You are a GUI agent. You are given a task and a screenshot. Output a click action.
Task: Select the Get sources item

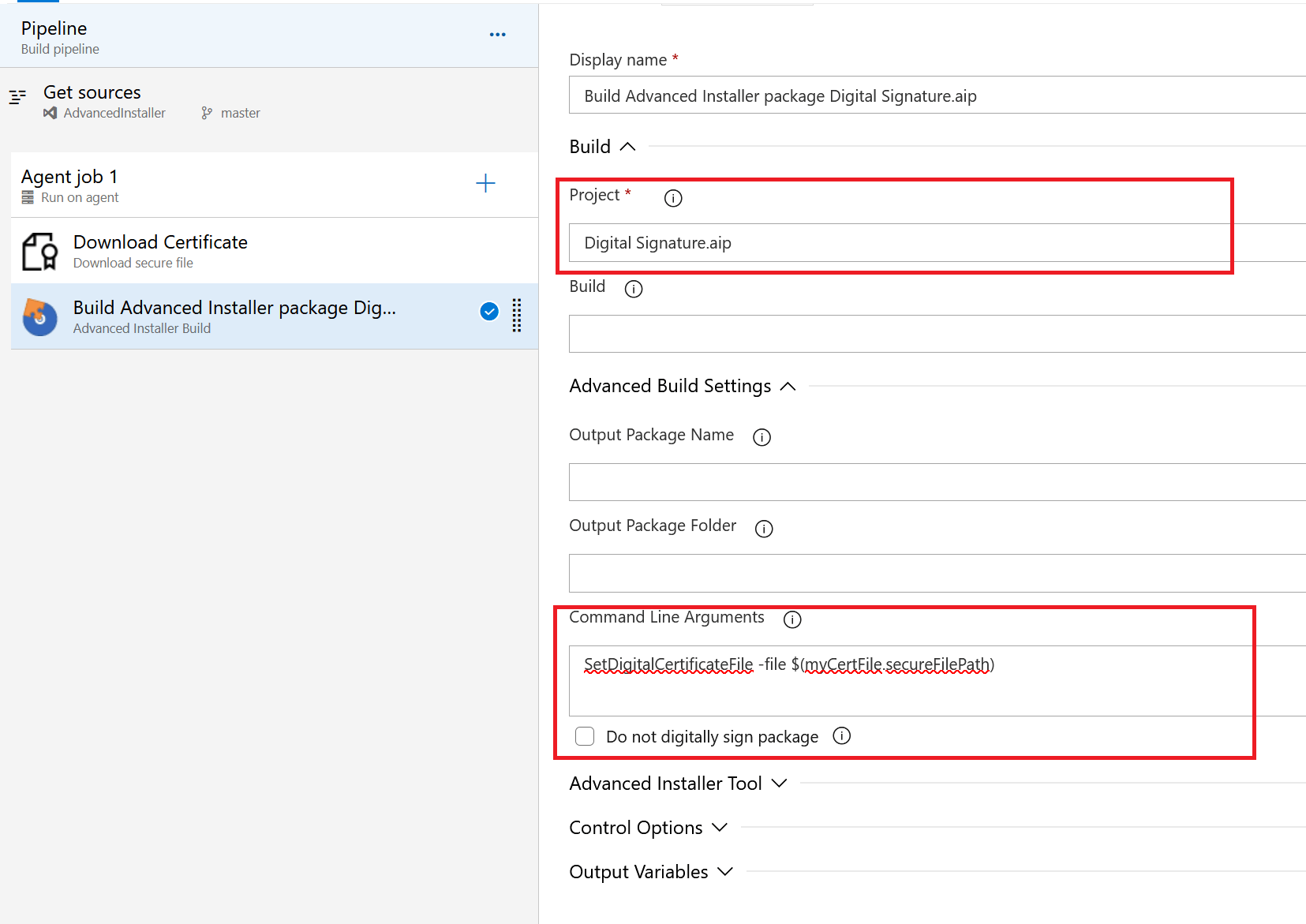(269, 102)
